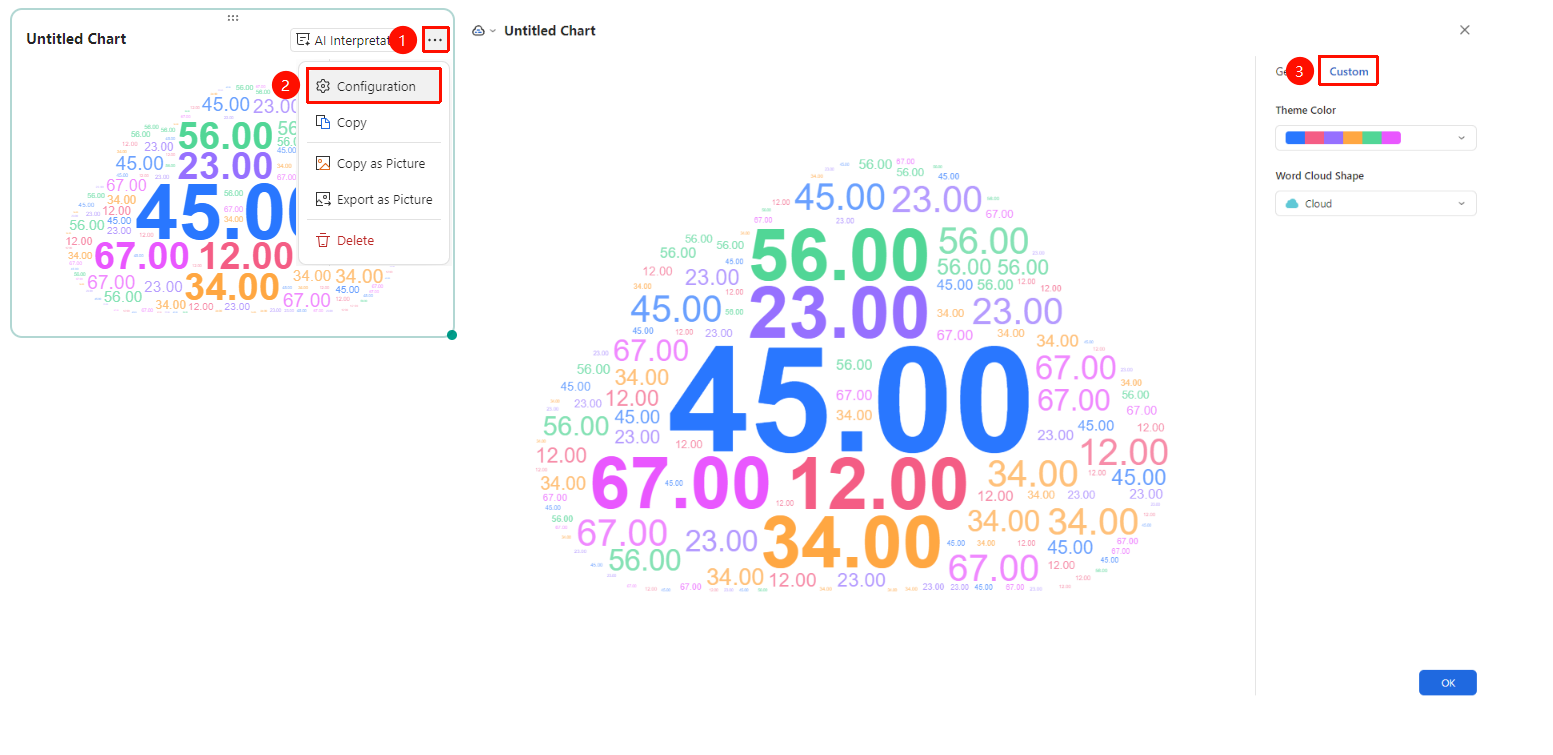Screen dimensions: 1553x755
Task: Click the giant blue 45.00 in dialog word cloud
Action: (850, 400)
